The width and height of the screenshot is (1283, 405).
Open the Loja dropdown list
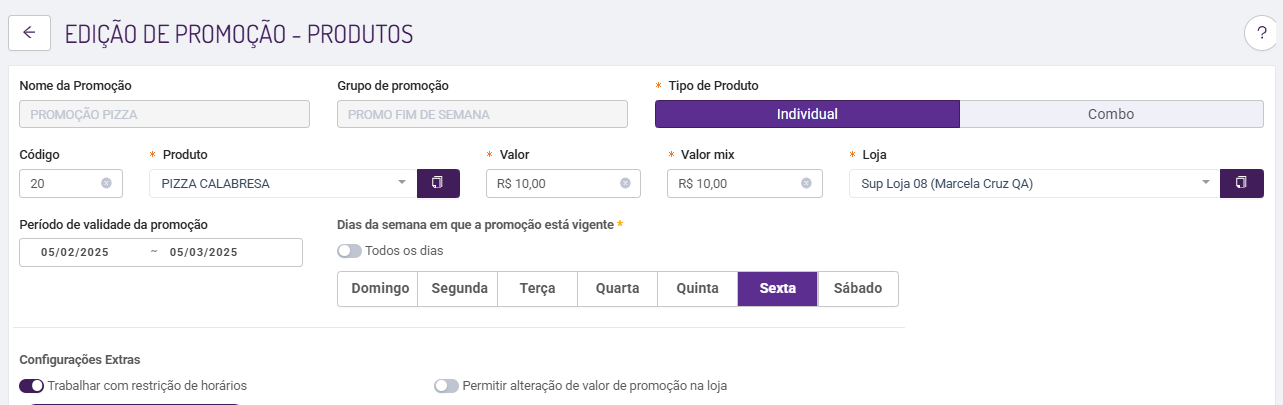click(1206, 183)
